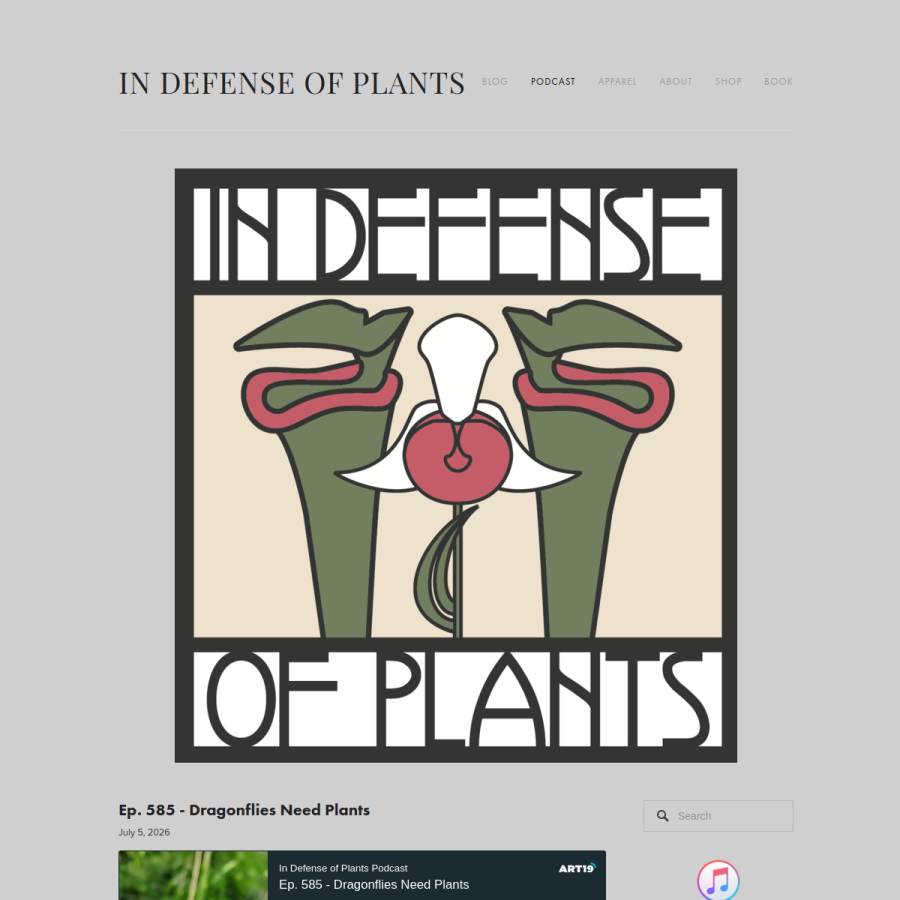The height and width of the screenshot is (900, 900).
Task: Select the Podcast navigation item
Action: click(x=553, y=82)
